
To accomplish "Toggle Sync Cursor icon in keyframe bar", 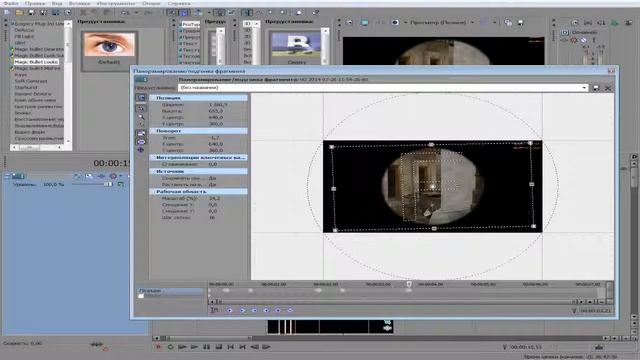I will coord(214,311).
